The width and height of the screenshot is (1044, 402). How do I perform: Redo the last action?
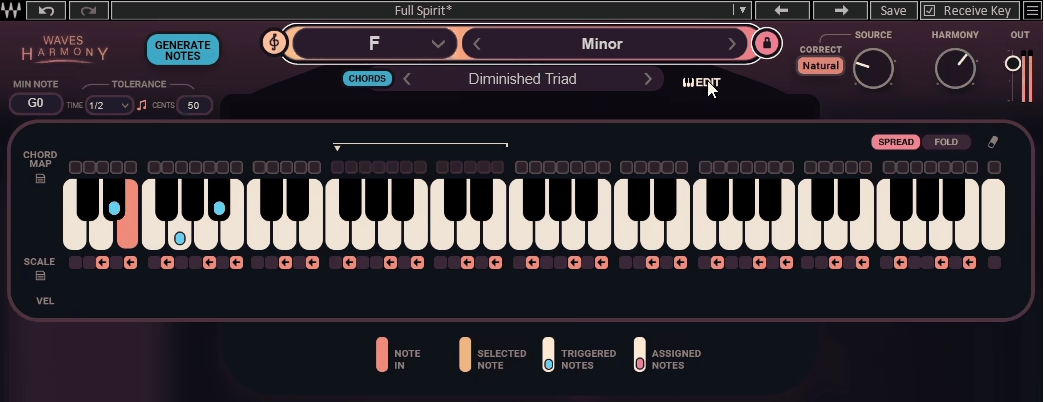(x=88, y=10)
